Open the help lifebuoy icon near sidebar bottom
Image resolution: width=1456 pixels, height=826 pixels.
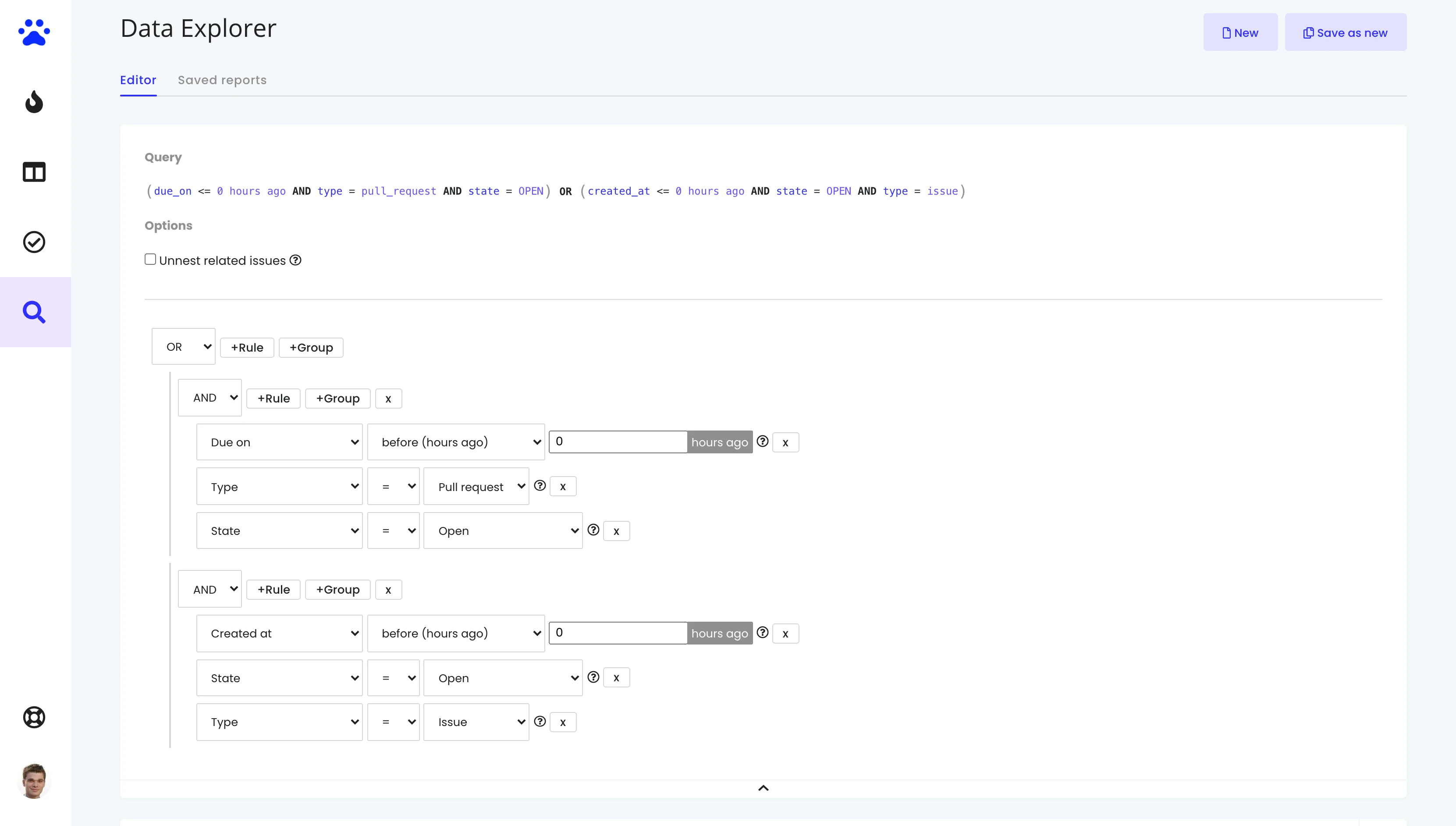coord(33,716)
